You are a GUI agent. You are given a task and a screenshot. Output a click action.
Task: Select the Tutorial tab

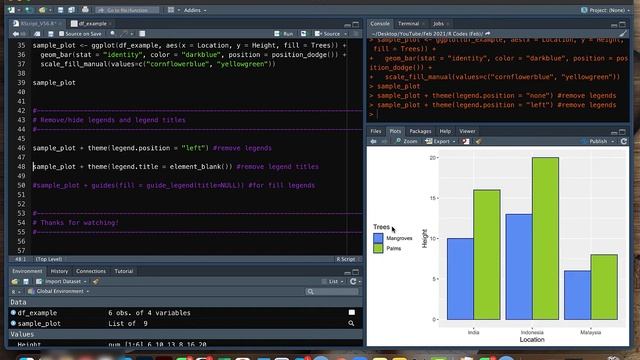(x=124, y=271)
